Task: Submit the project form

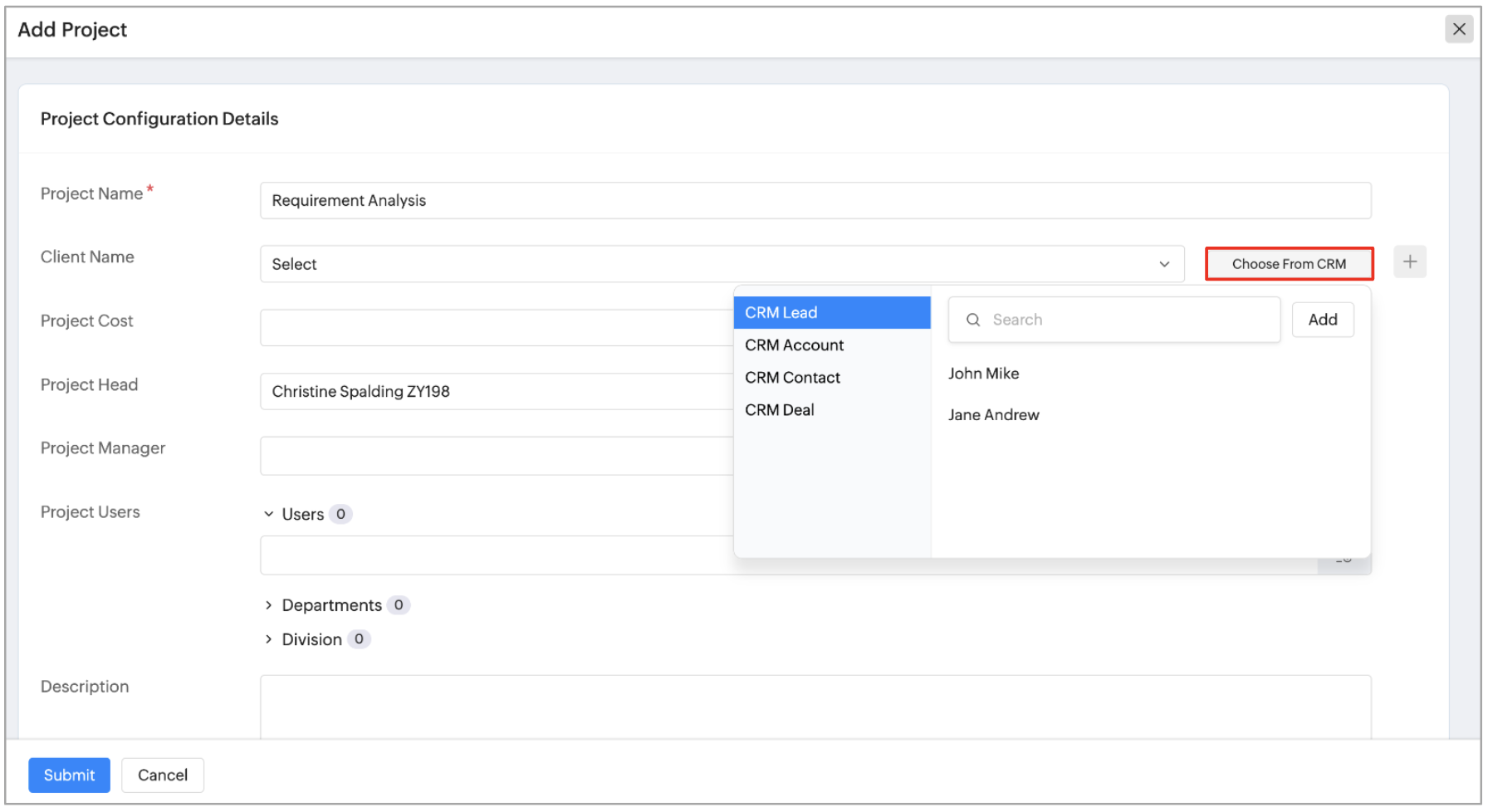Action: coord(69,775)
